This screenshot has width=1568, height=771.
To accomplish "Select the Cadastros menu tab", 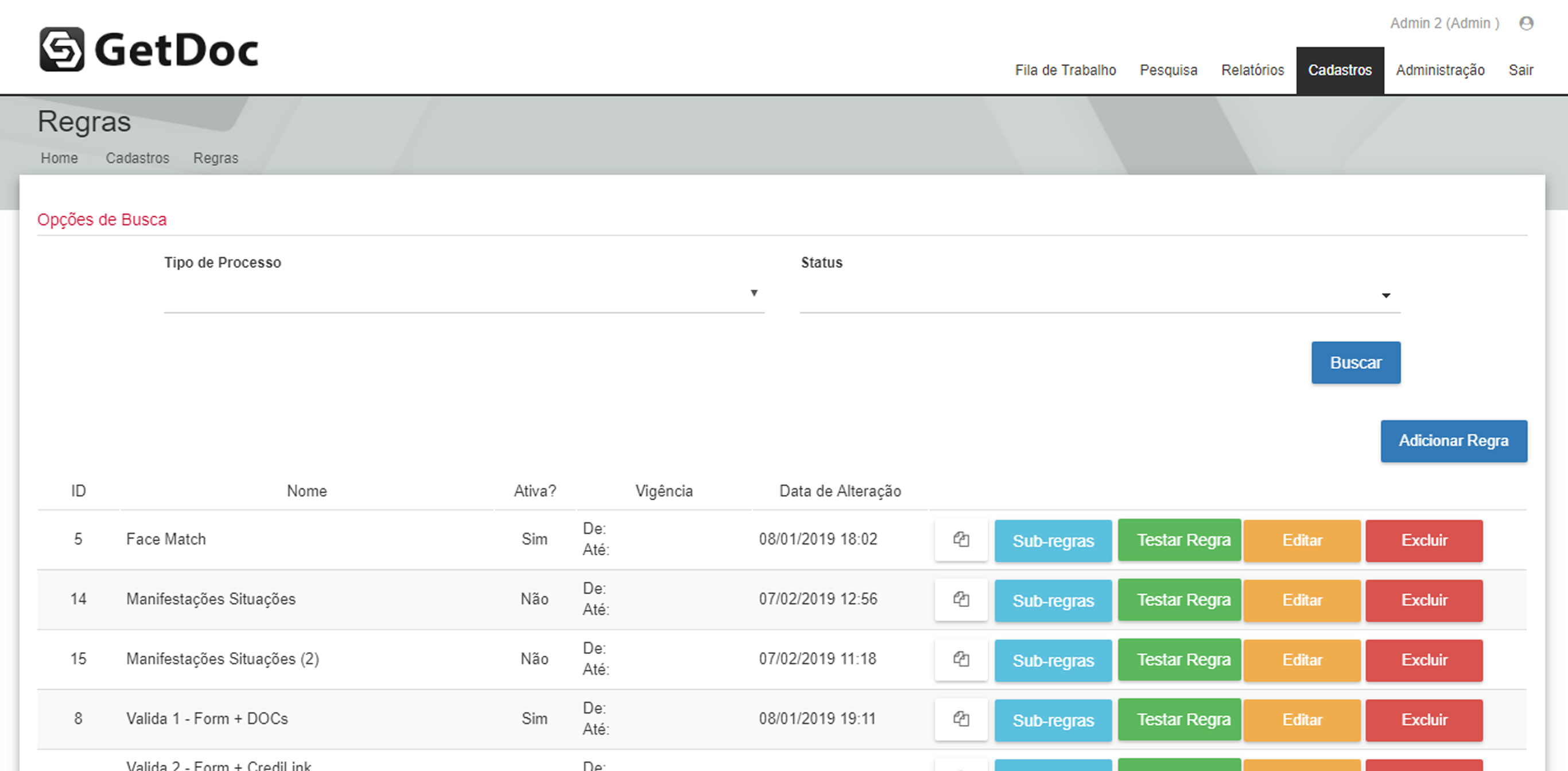I will point(1340,70).
